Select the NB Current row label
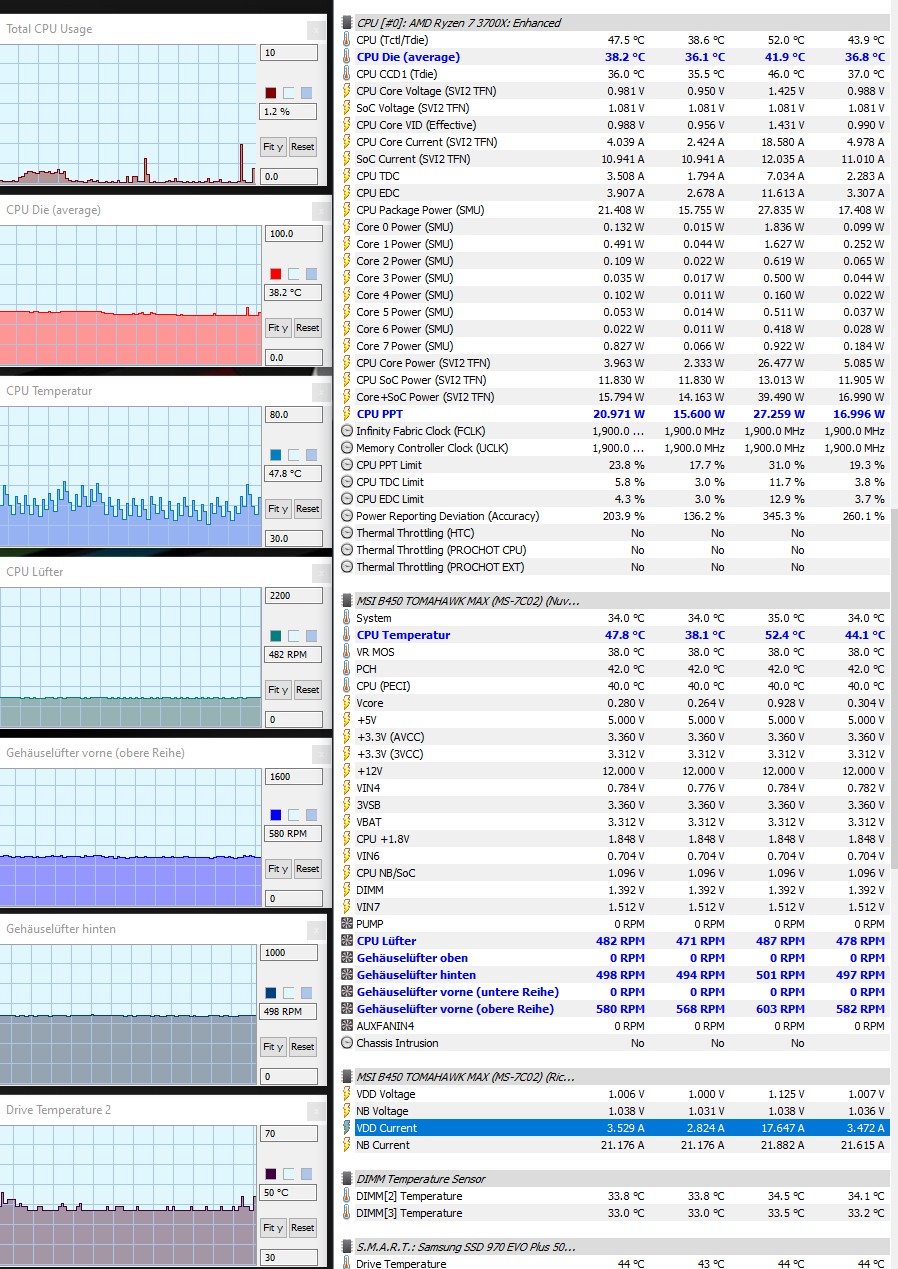This screenshot has height=1269, width=898. [383, 1145]
